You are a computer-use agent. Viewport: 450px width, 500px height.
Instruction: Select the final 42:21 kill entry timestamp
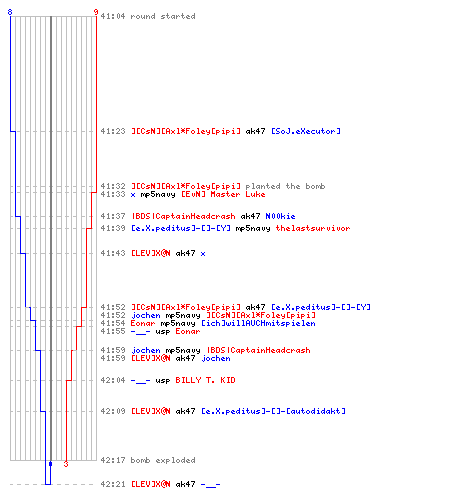click(113, 484)
